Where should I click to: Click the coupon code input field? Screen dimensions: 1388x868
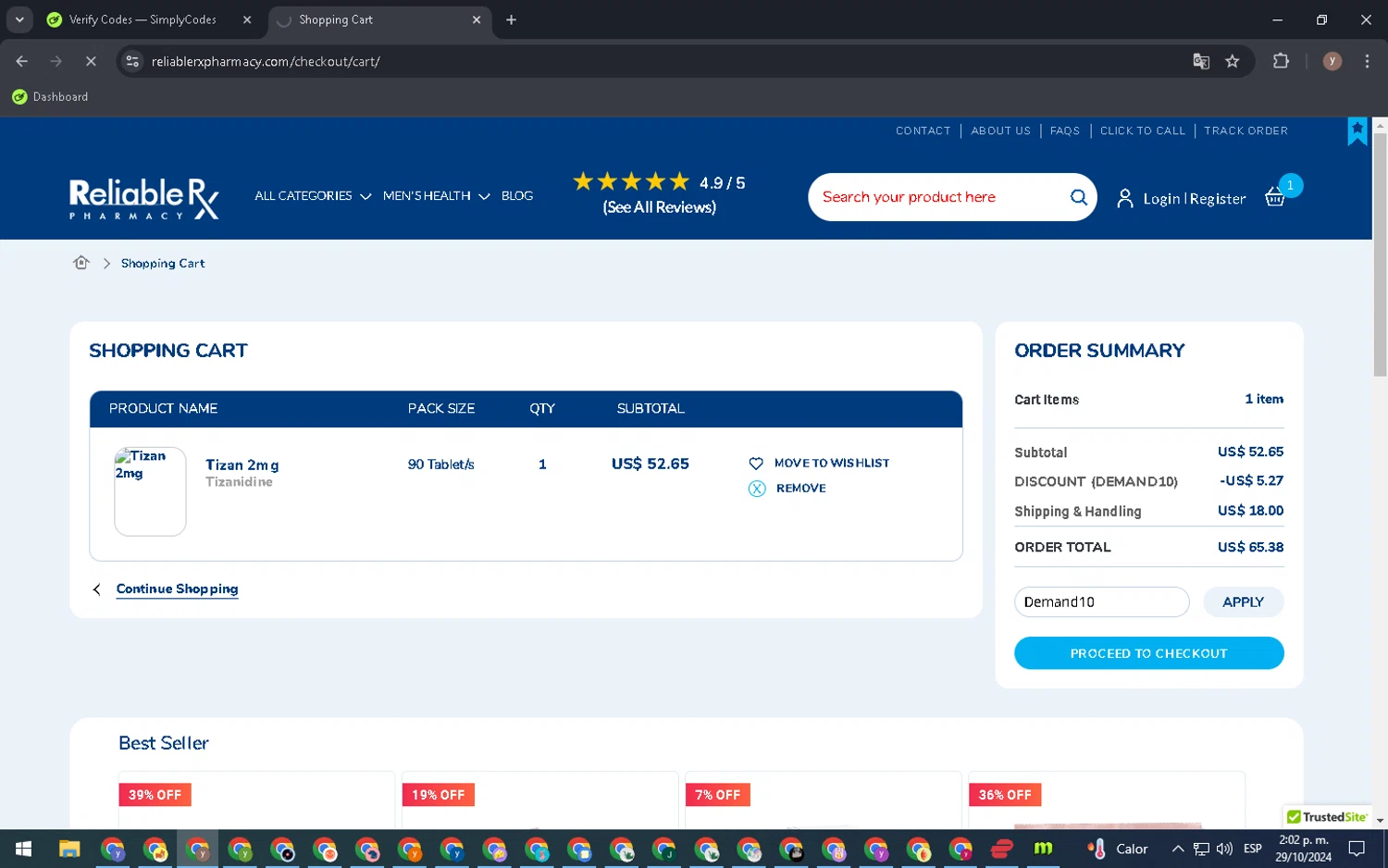[1101, 602]
